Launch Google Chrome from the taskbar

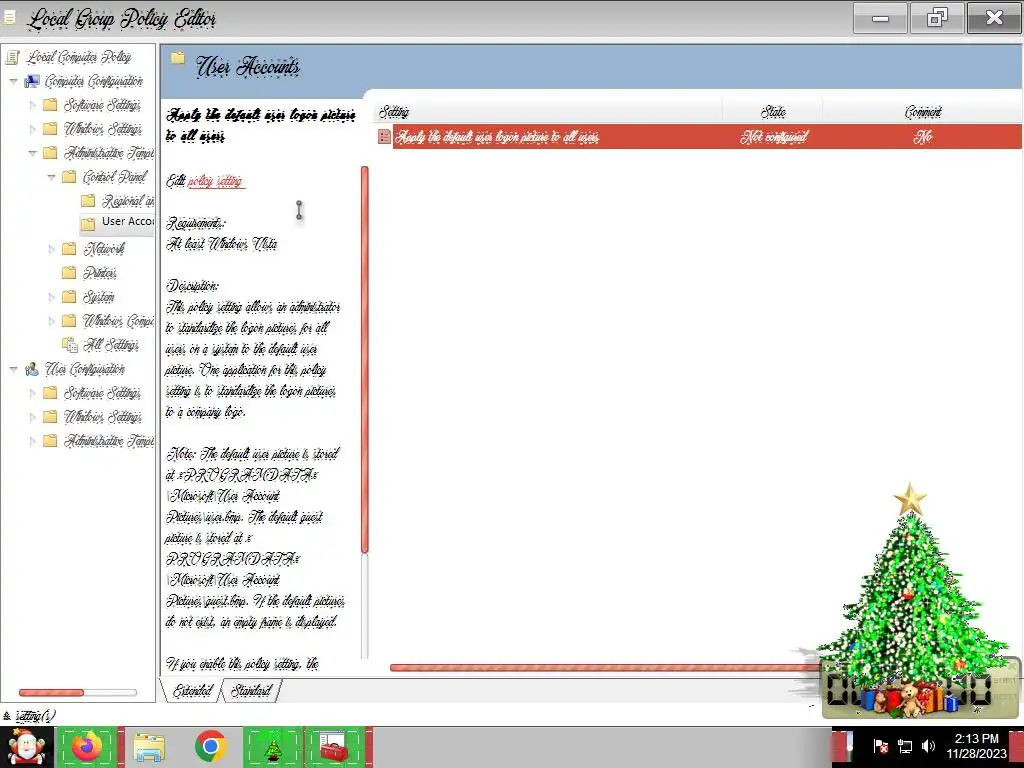pyautogui.click(x=210, y=747)
